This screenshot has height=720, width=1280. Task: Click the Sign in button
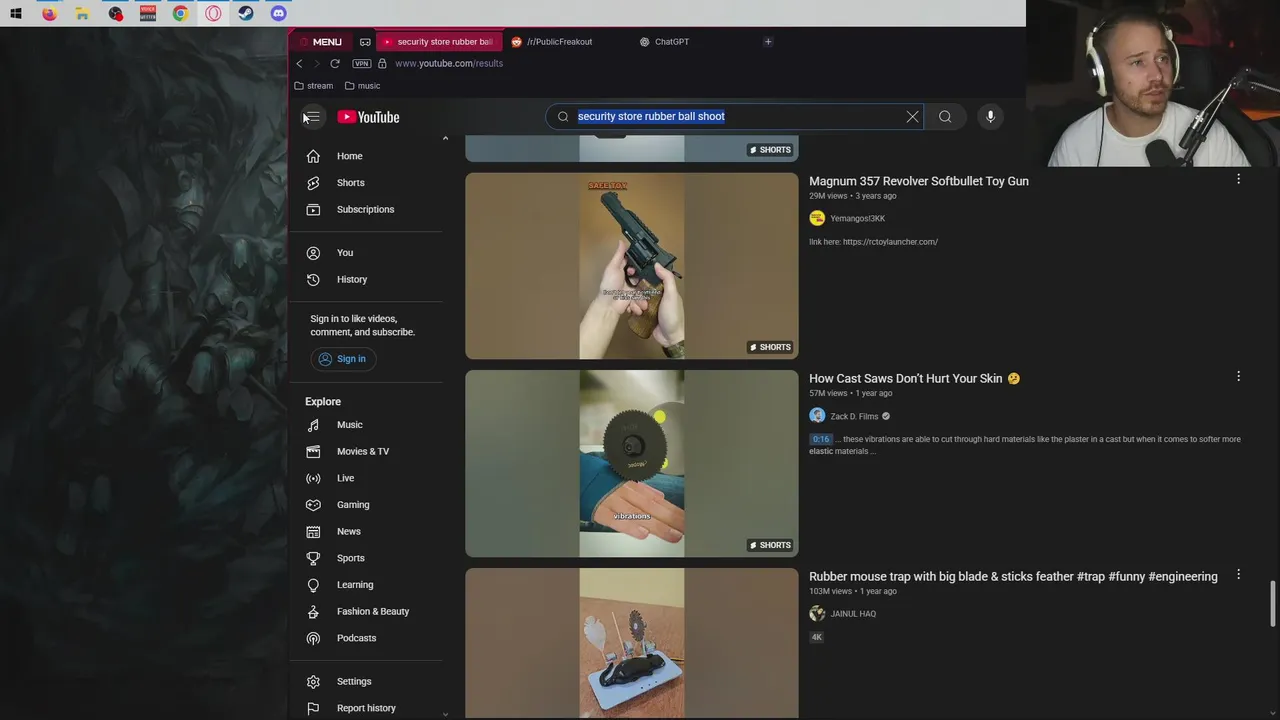point(342,359)
